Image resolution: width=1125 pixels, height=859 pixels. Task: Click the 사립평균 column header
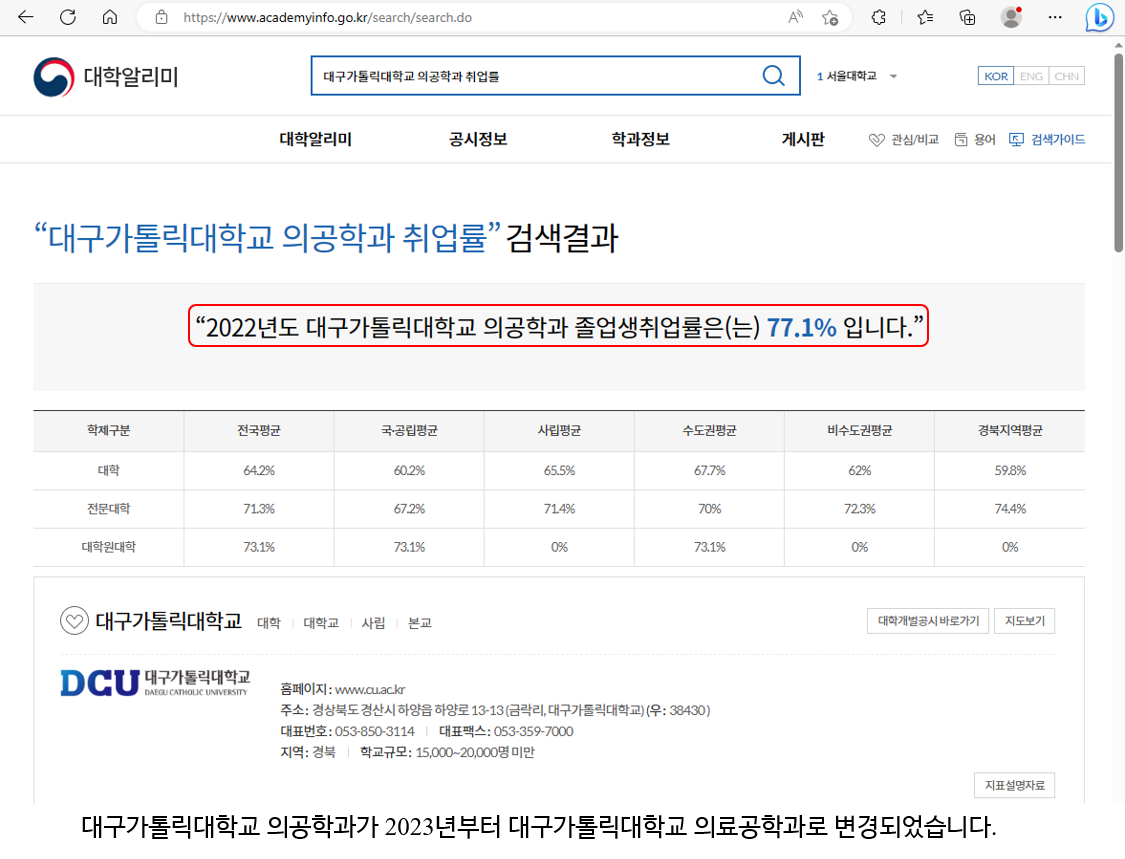(560, 431)
